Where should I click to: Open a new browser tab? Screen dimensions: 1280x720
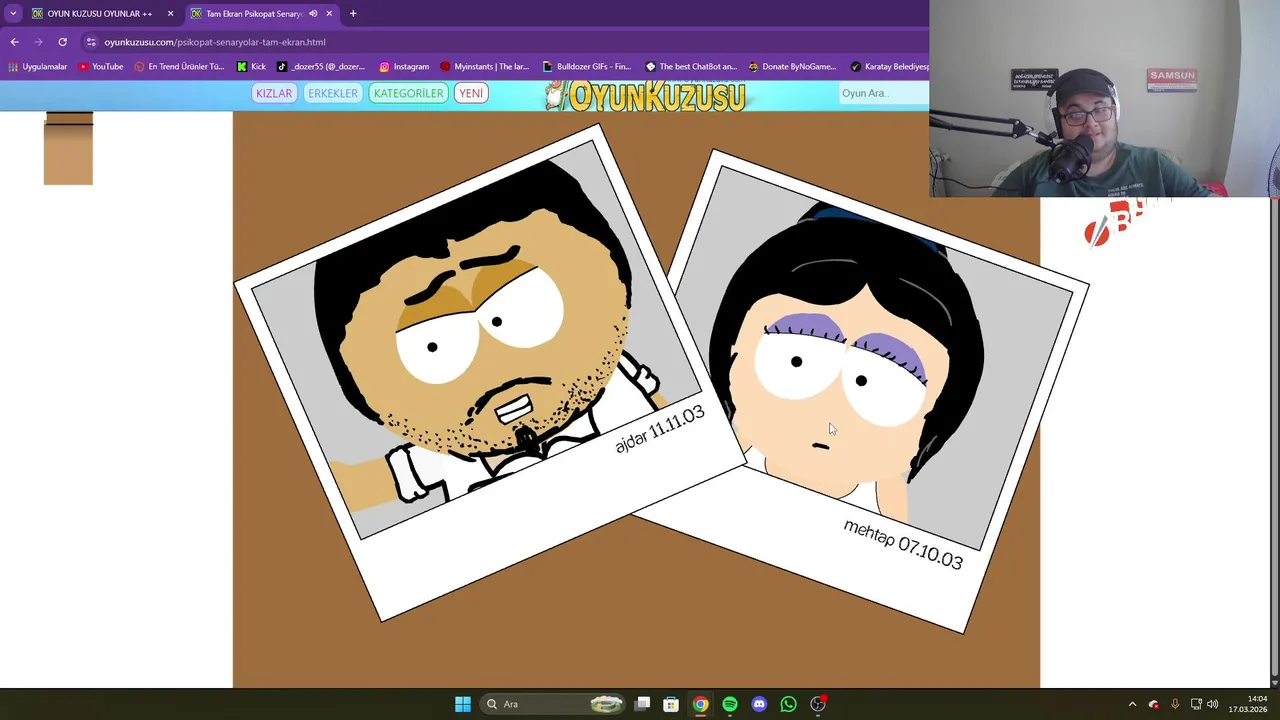coord(353,13)
